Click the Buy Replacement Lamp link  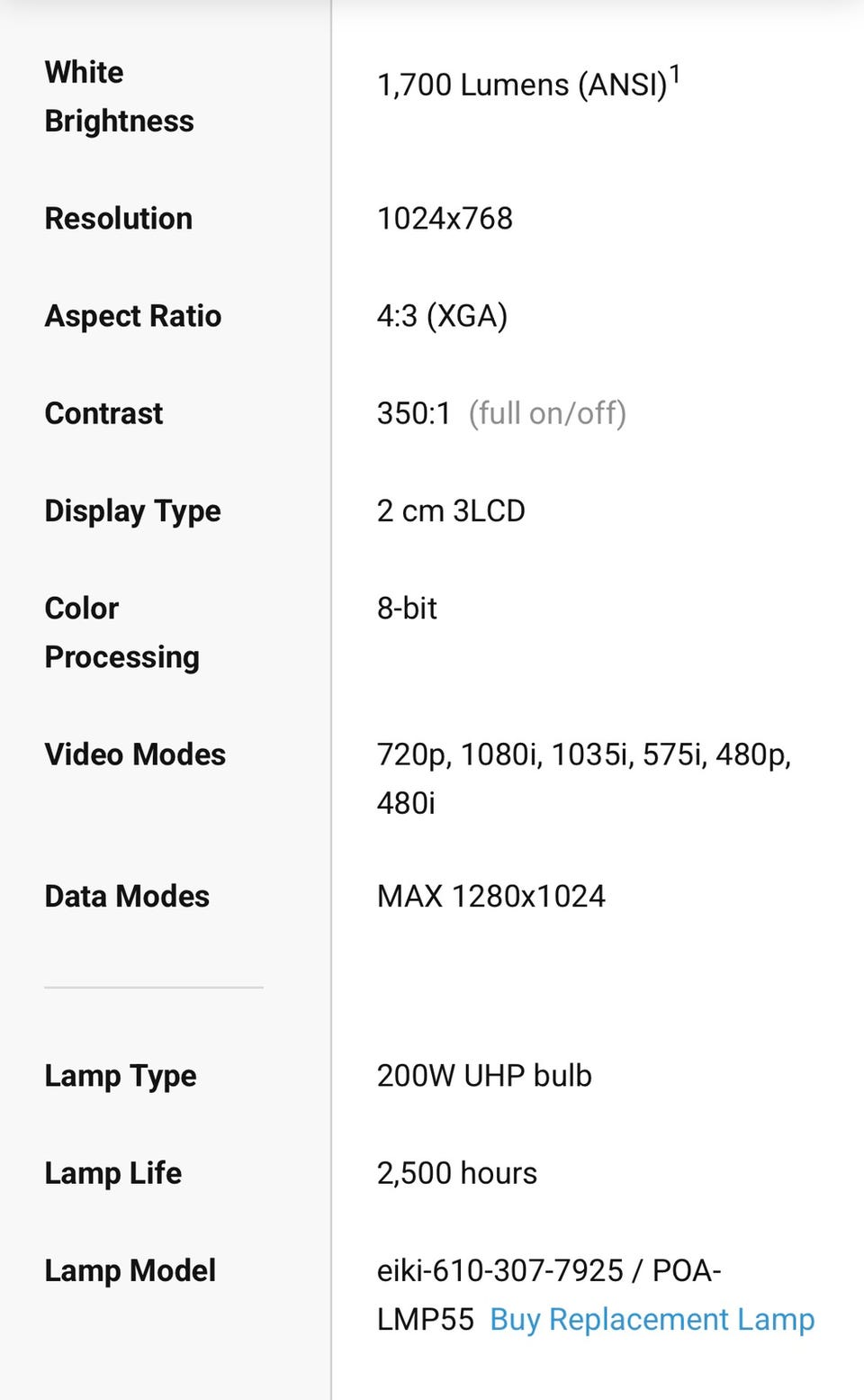pos(652,1319)
